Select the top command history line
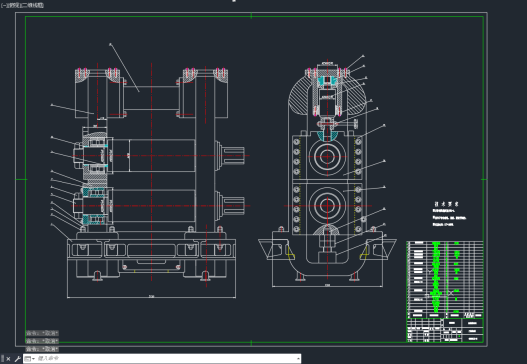527x364 pixels. 42,333
